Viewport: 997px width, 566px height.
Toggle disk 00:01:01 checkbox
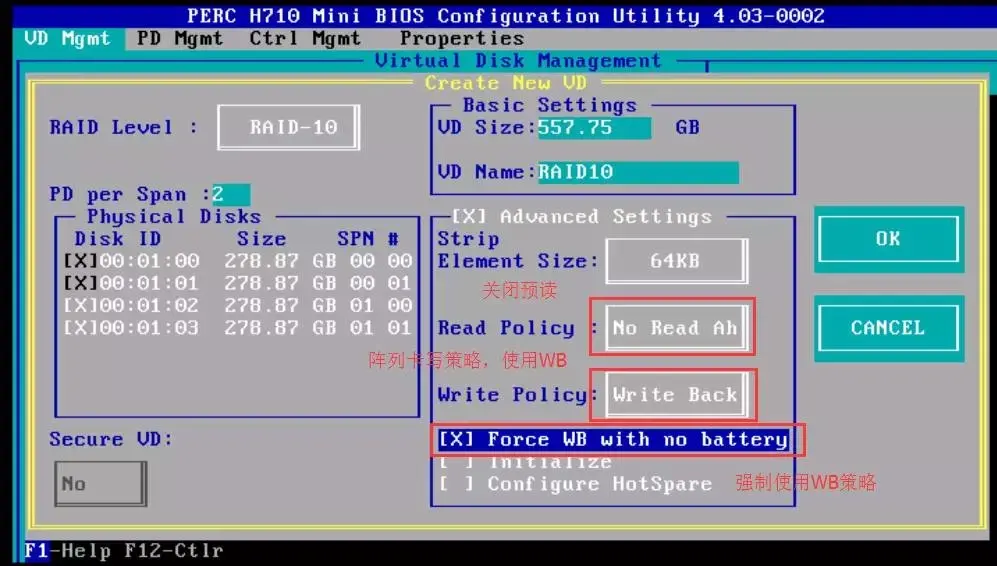(81, 283)
